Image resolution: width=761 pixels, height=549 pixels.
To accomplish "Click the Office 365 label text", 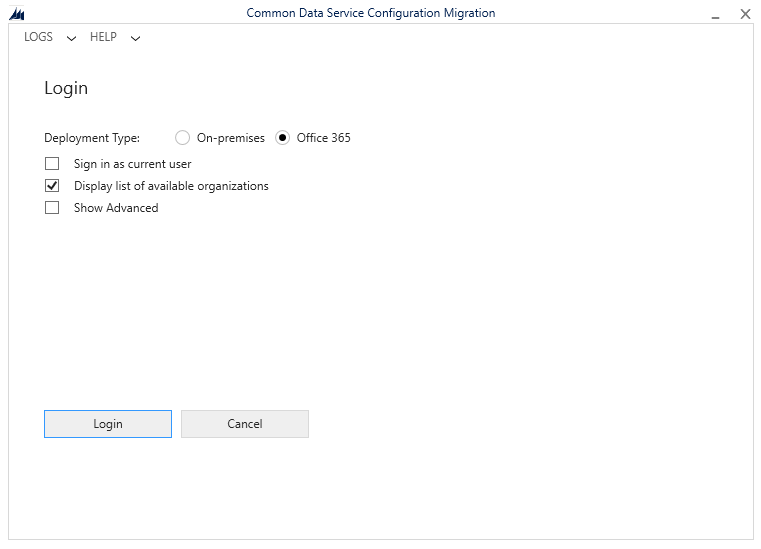I will [x=323, y=138].
